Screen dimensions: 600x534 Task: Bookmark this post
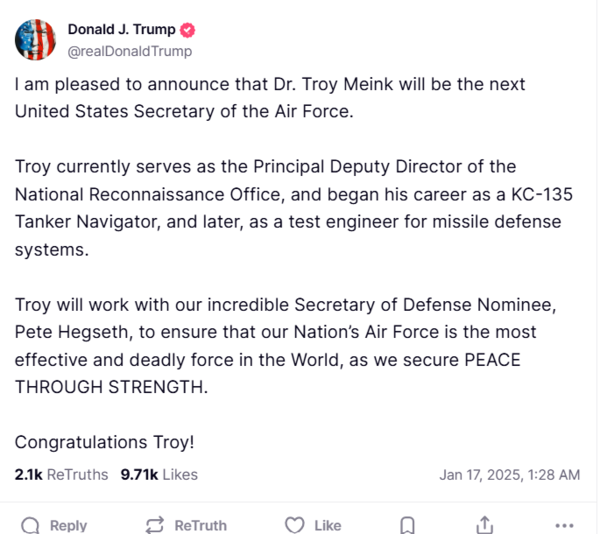[407, 525]
